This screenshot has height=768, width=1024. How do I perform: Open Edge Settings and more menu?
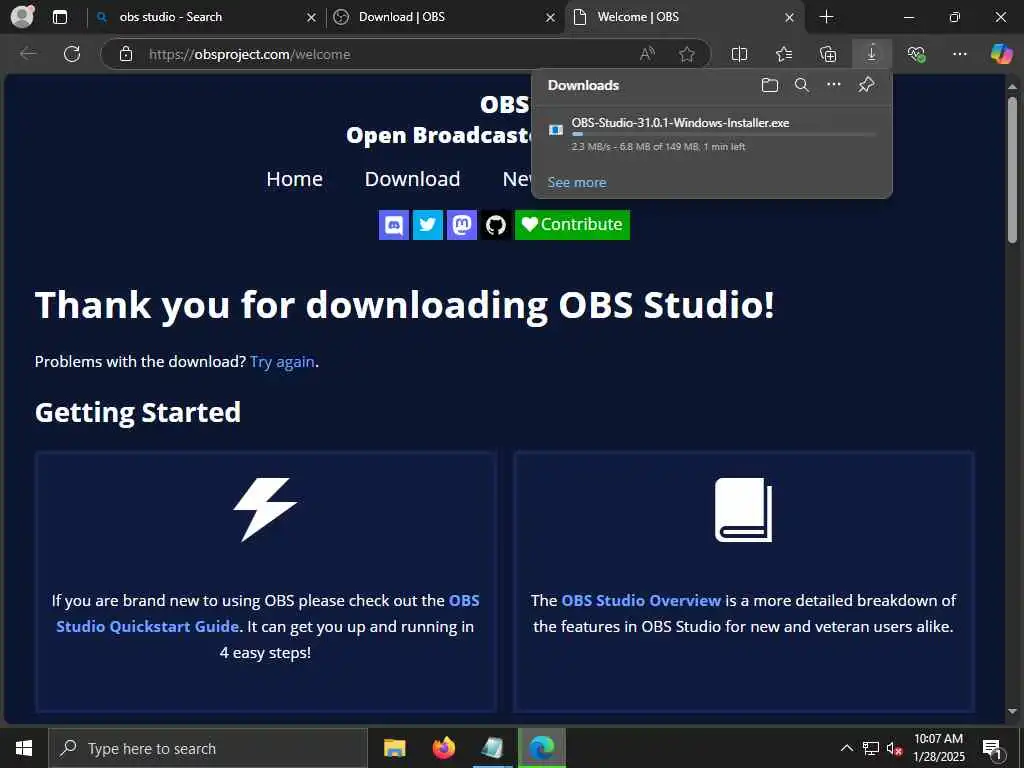tap(959, 54)
